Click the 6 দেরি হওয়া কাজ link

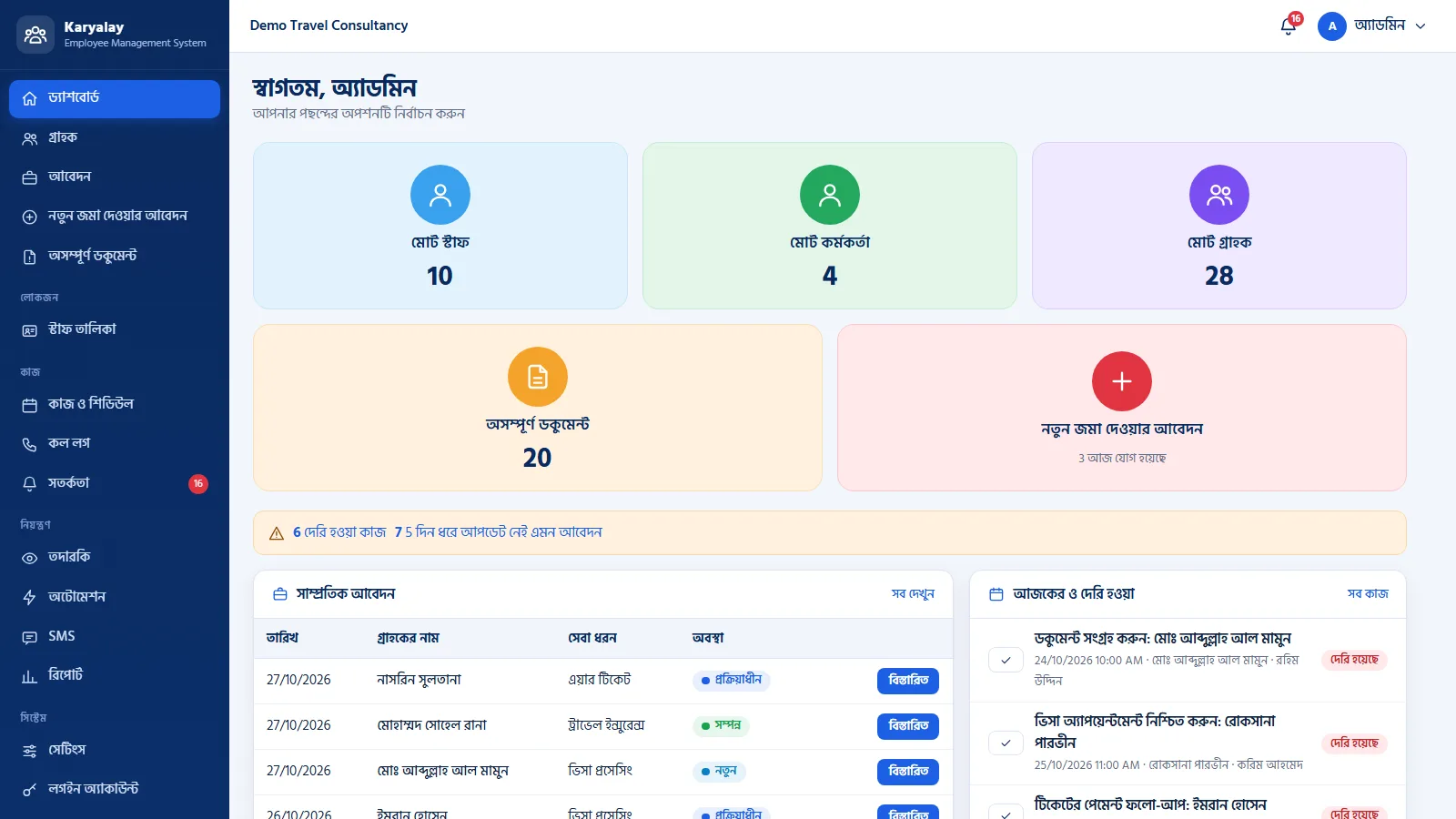click(x=339, y=532)
